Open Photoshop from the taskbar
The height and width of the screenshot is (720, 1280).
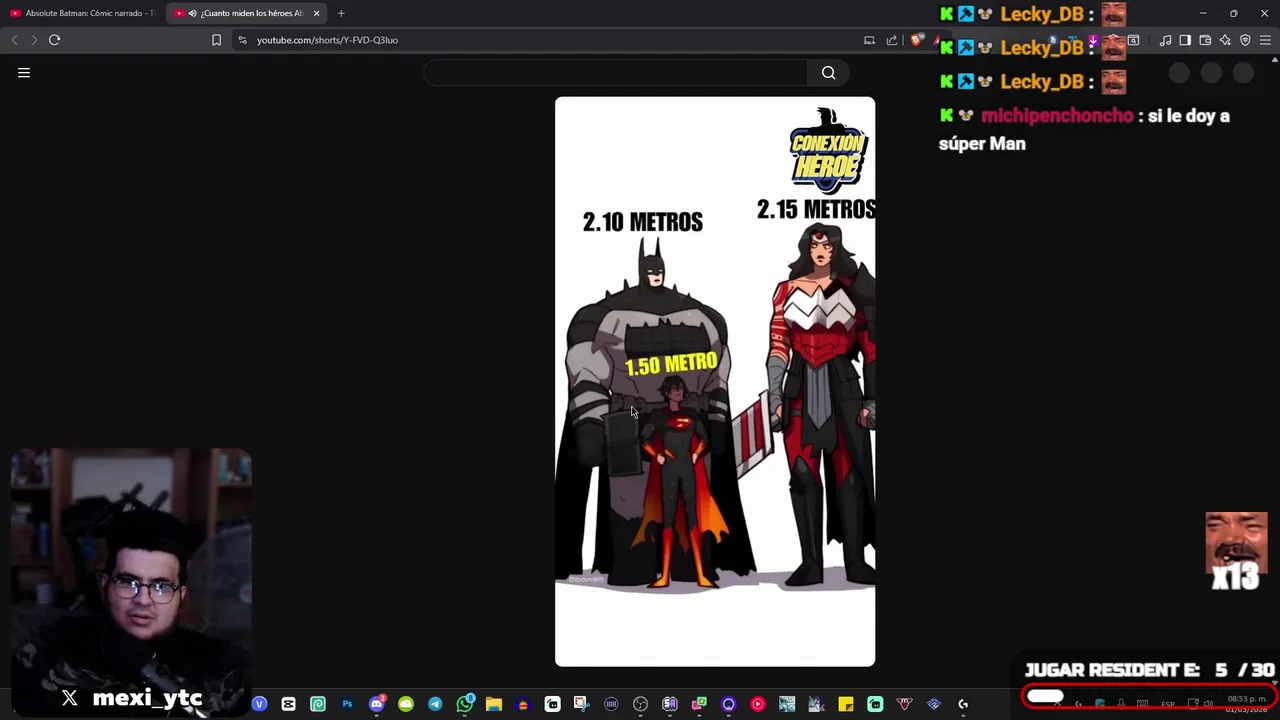coord(347,704)
